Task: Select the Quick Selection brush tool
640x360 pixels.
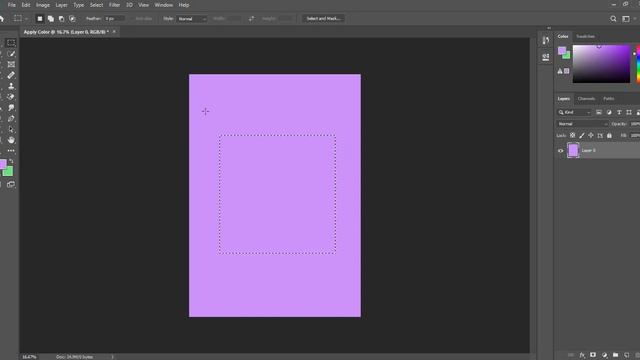Action: point(11,53)
